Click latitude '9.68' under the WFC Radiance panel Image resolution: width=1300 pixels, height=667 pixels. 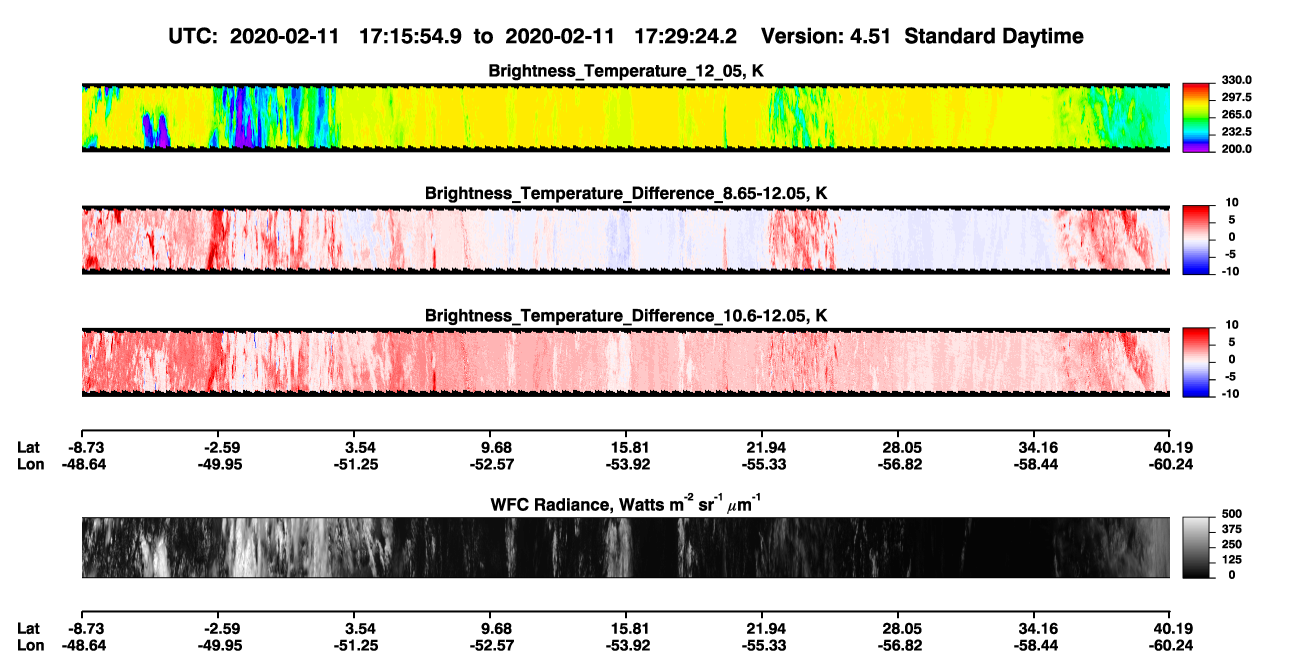(x=490, y=628)
